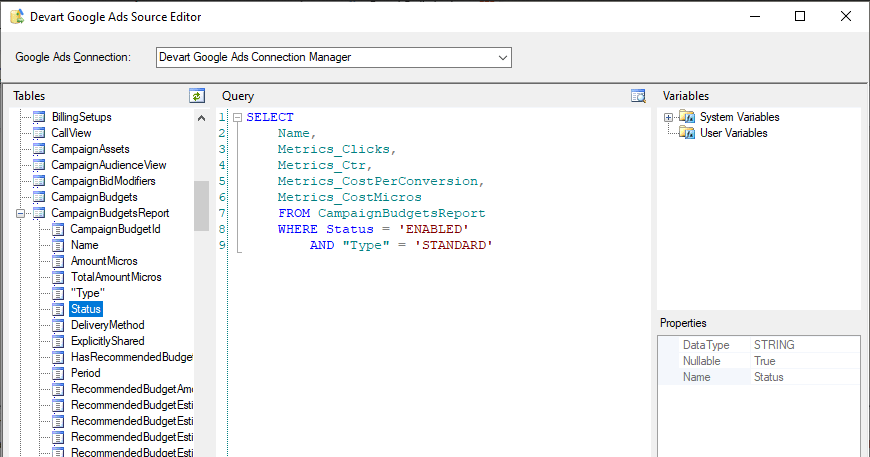Click the CampaignBudgetsReport table icon

[39, 213]
